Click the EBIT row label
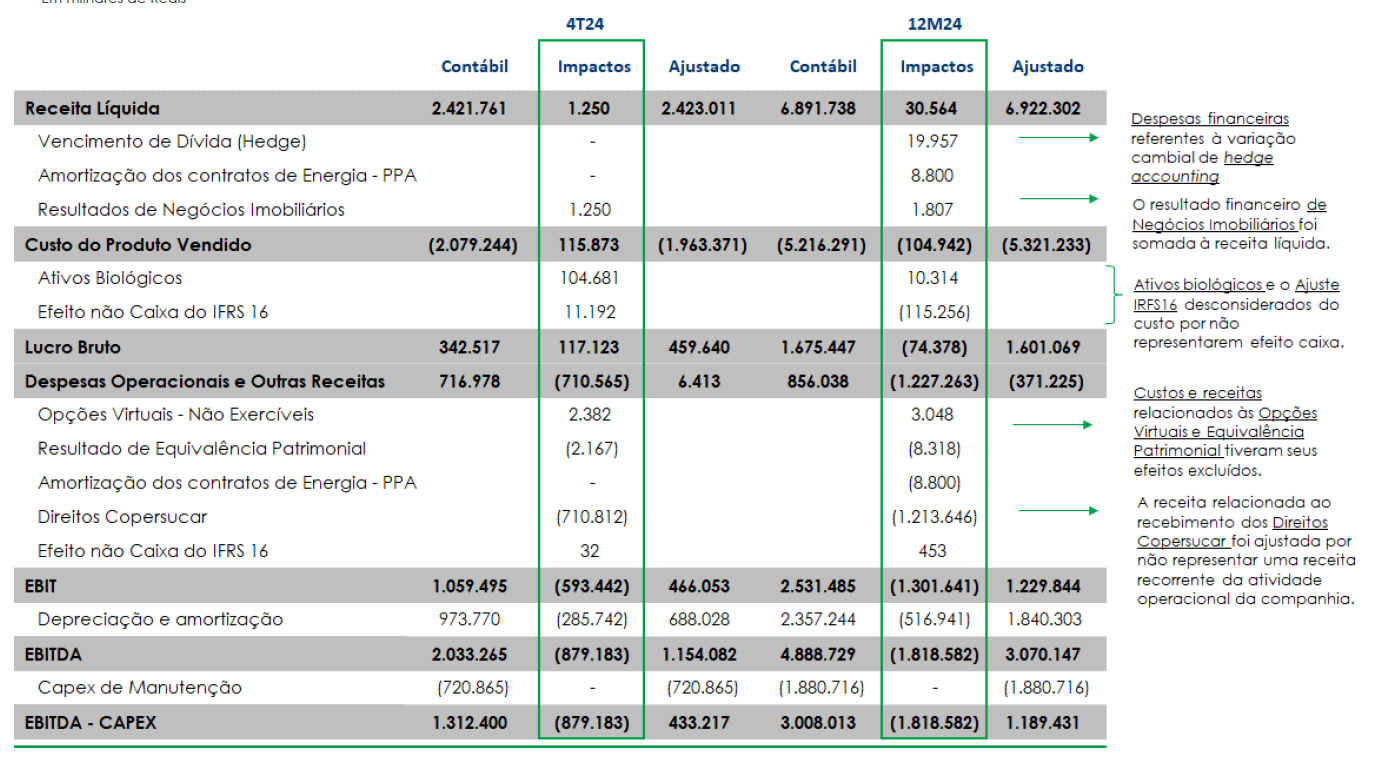1379x766 pixels. click(41, 586)
